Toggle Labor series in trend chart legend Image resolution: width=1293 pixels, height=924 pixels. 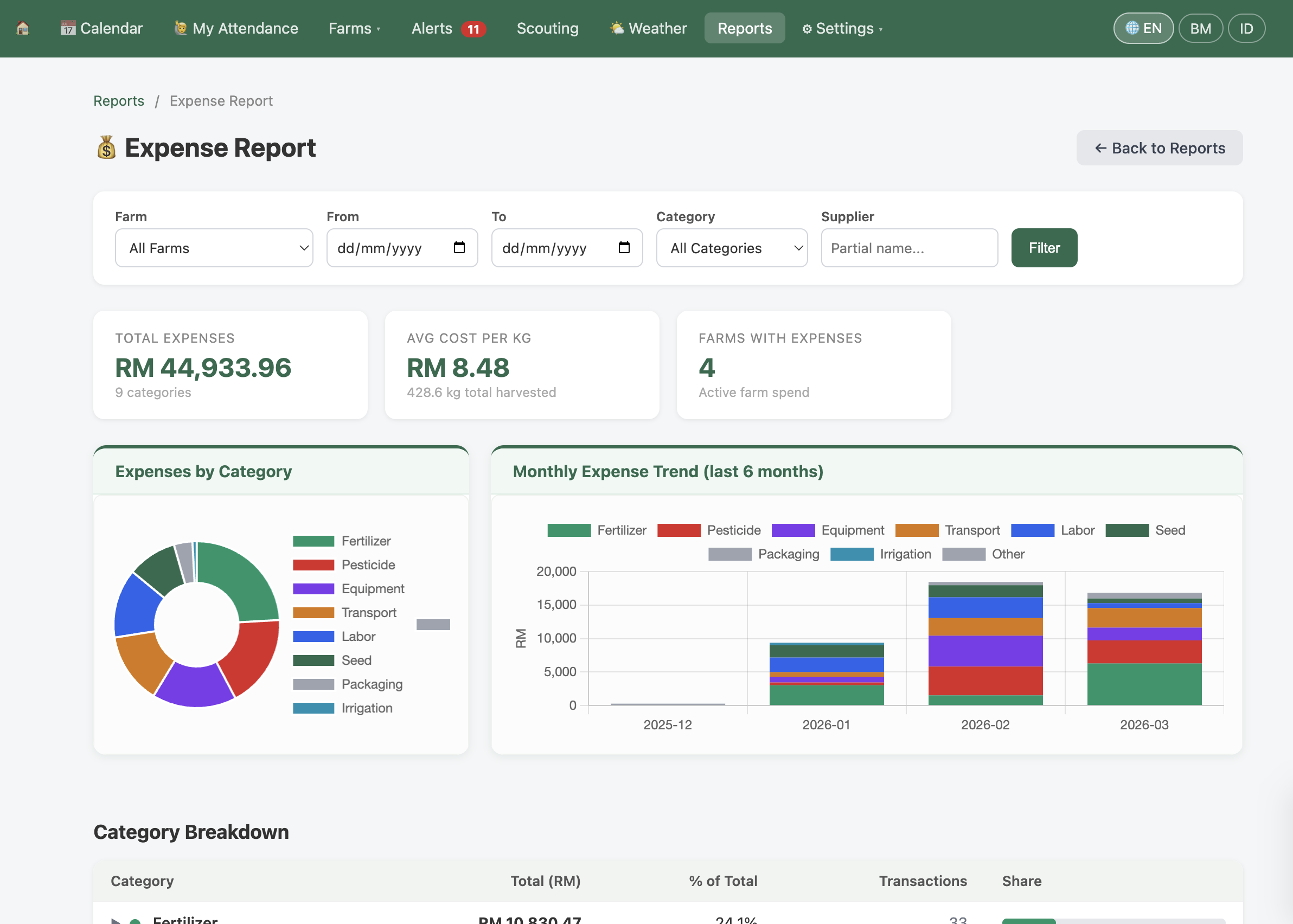(1053, 530)
